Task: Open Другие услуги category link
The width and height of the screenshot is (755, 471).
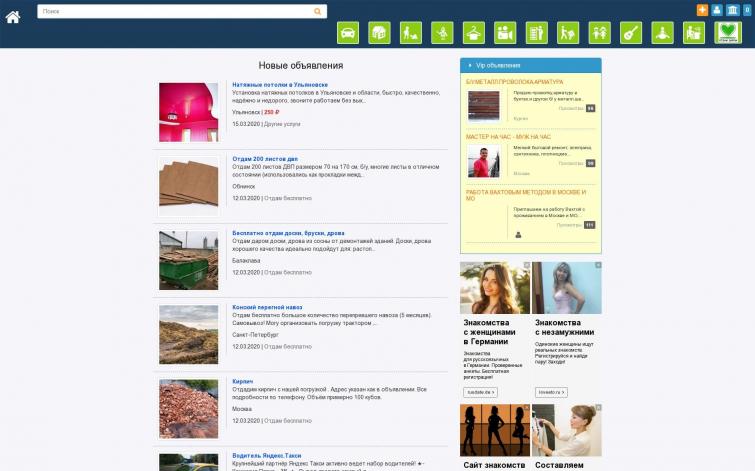Action: (x=282, y=124)
